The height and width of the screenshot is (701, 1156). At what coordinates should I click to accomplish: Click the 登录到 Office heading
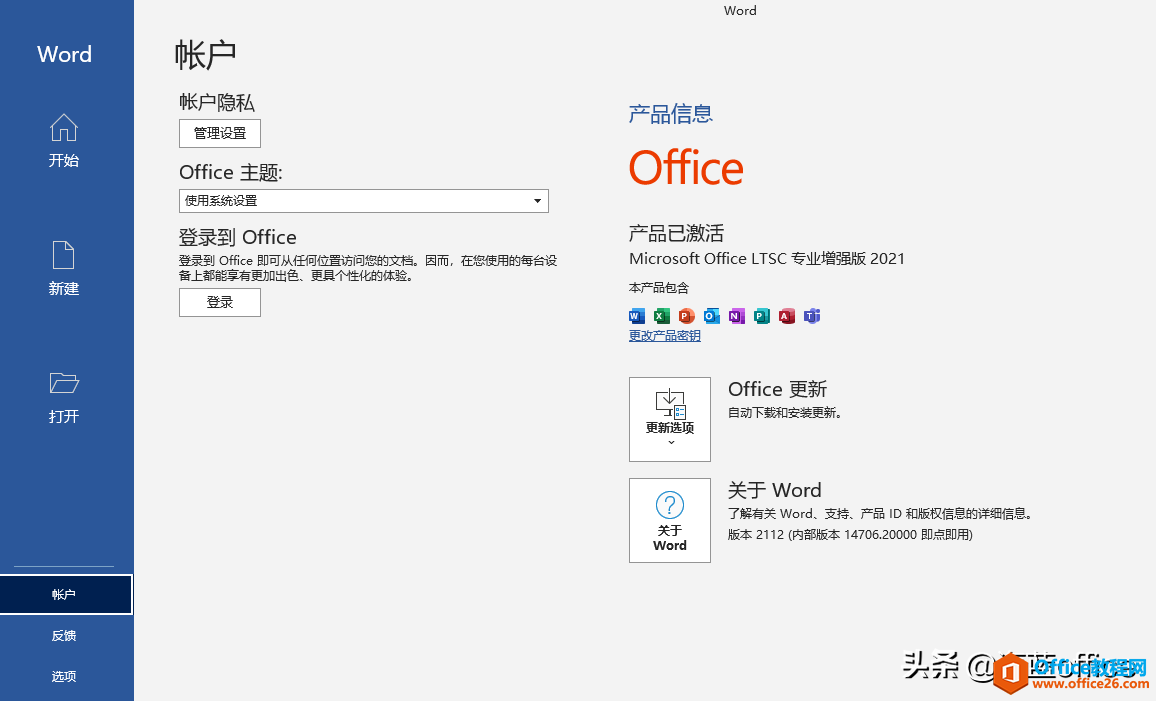[237, 237]
